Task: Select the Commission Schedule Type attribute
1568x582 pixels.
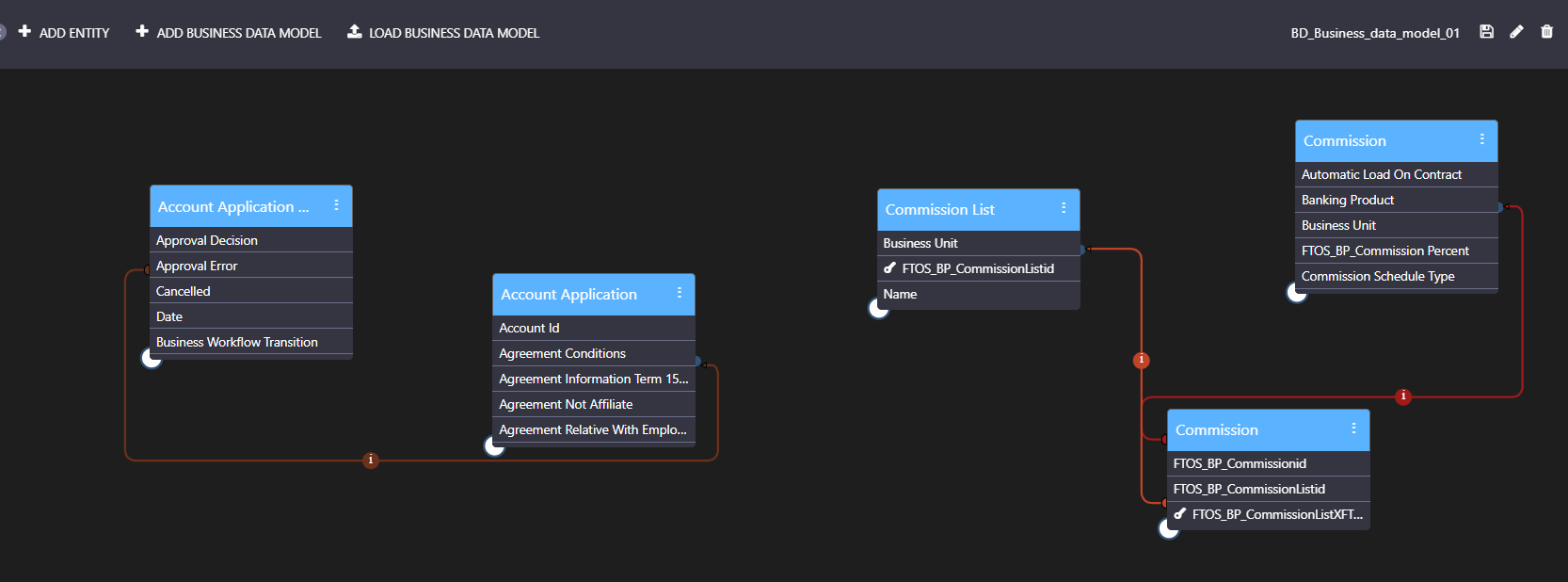Action: point(1377,276)
